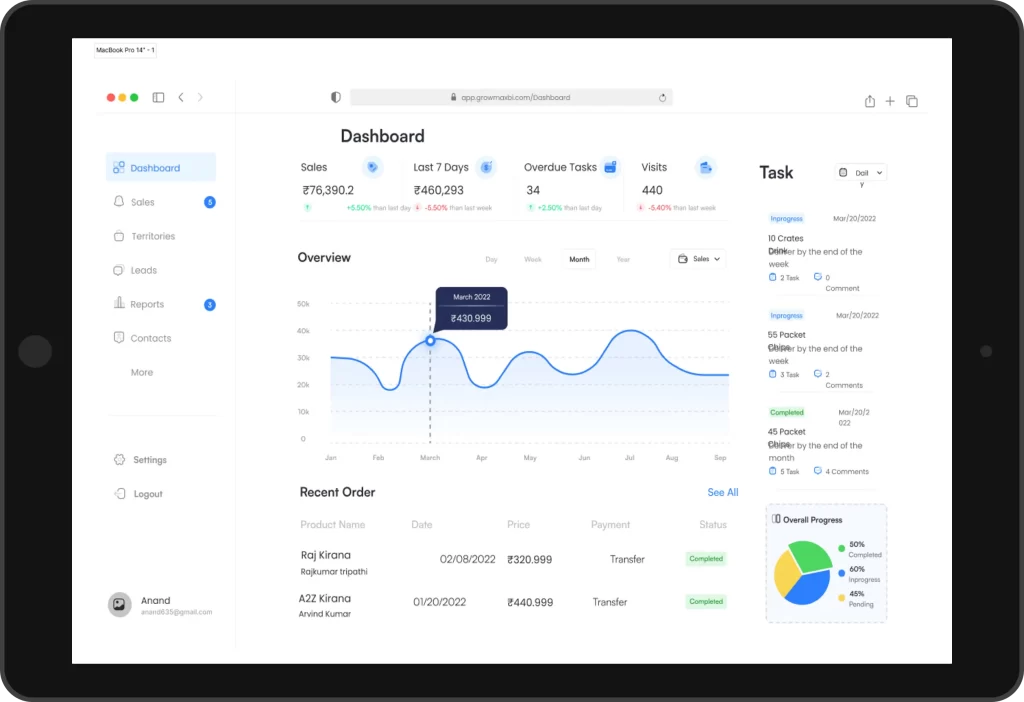Screen dimensions: 1024x702
Task: Click the Sales bell icon in sidebar
Action: tap(119, 202)
